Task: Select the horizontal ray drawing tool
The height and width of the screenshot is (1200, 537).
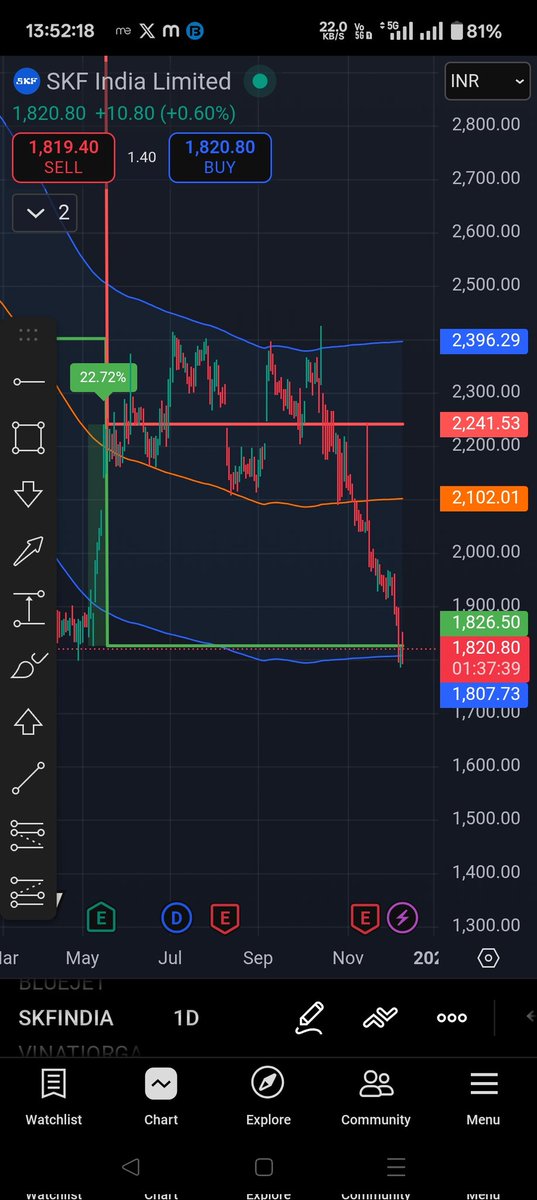Action: (x=28, y=381)
